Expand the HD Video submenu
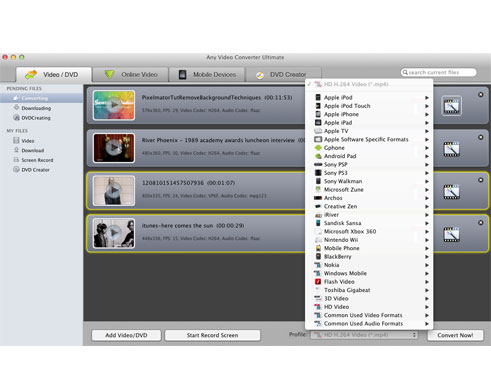The width and height of the screenshot is (491, 371). click(x=369, y=307)
